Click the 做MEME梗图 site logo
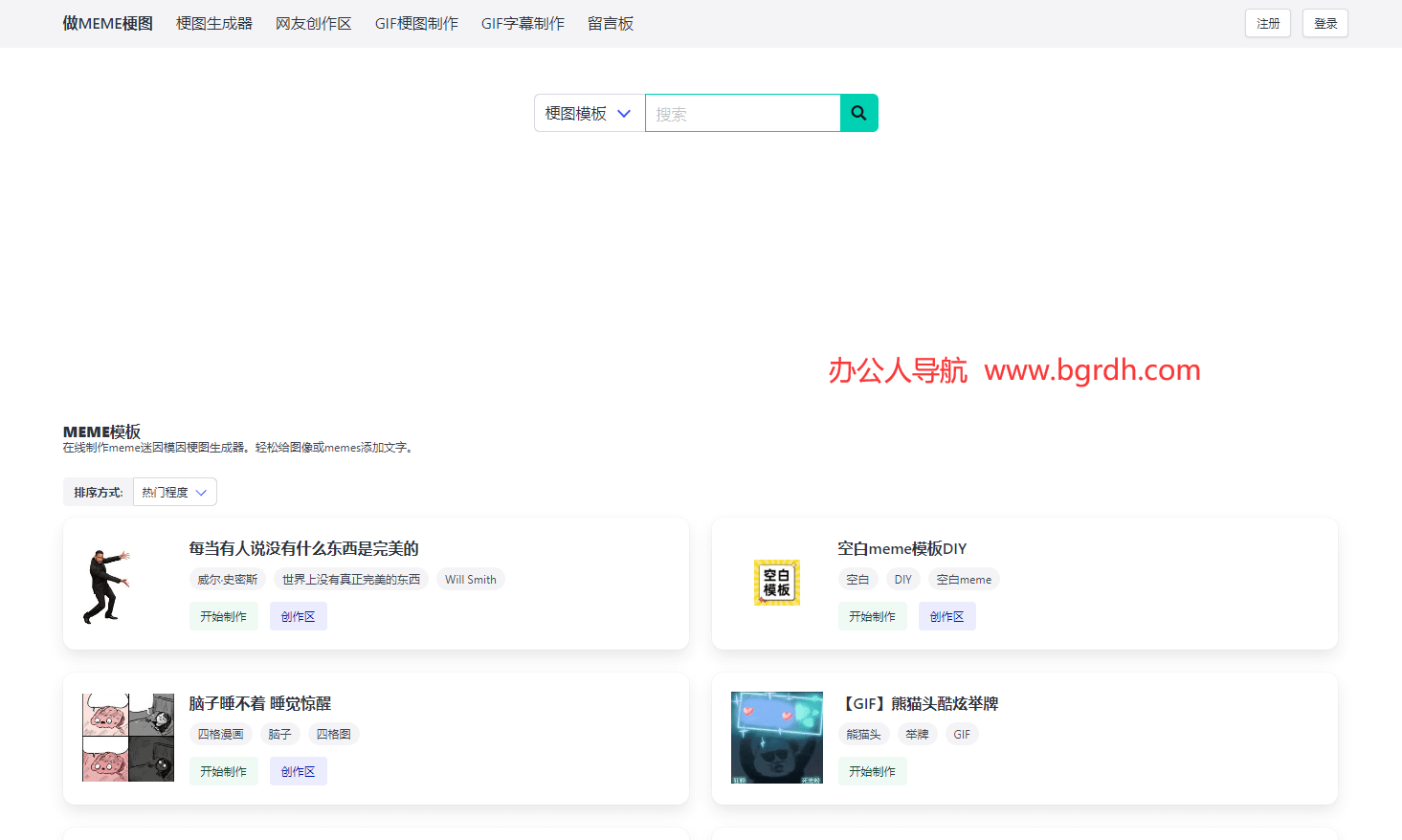The image size is (1402, 840). [x=107, y=23]
